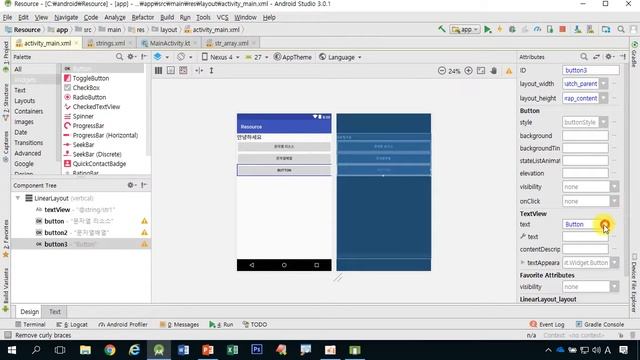Image resolution: width=640 pixels, height=360 pixels.
Task: Run the app with green play button
Action: (x=487, y=29)
